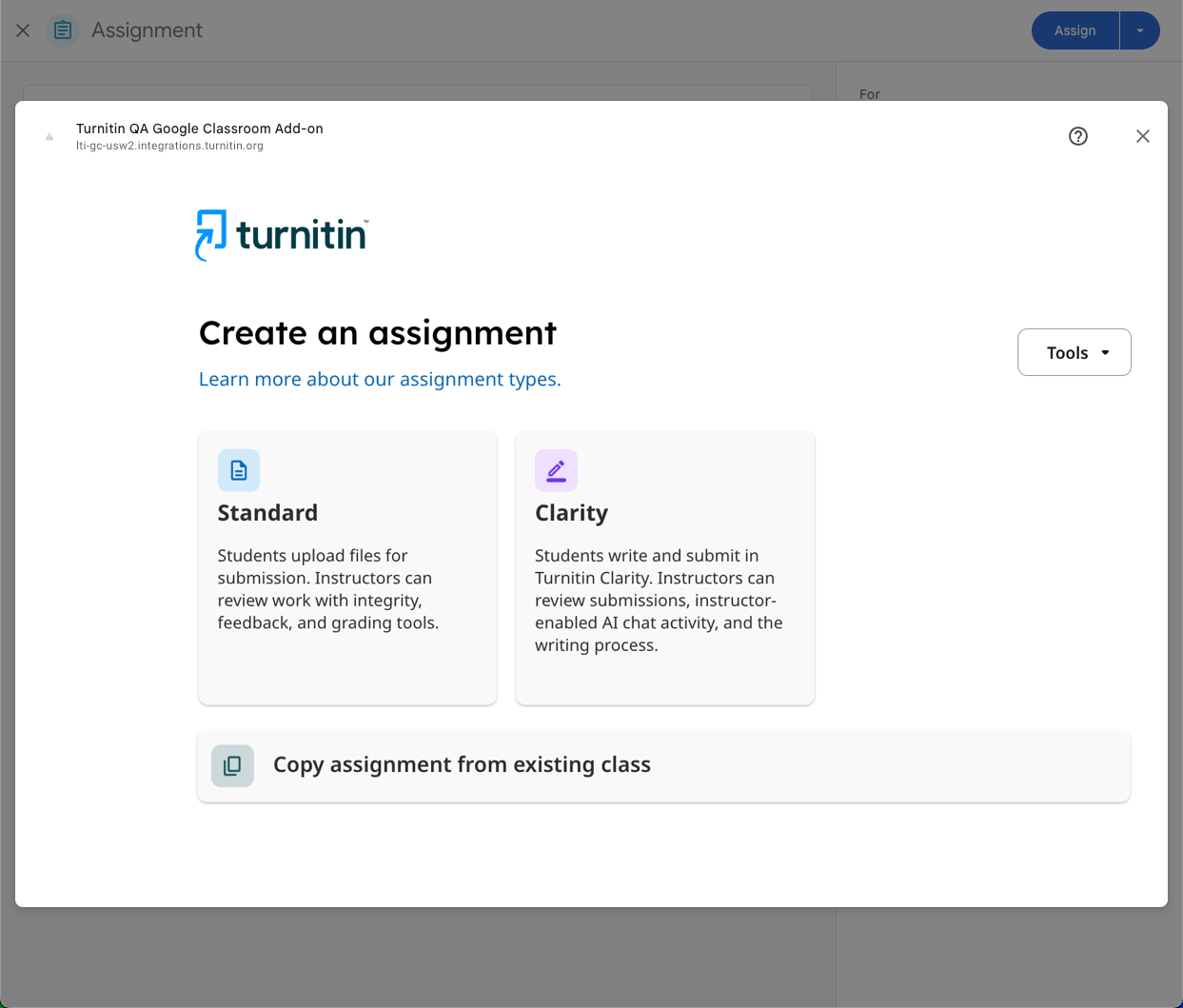Click the Assignment title in header
Image resolution: width=1183 pixels, height=1008 pixels.
point(147,30)
